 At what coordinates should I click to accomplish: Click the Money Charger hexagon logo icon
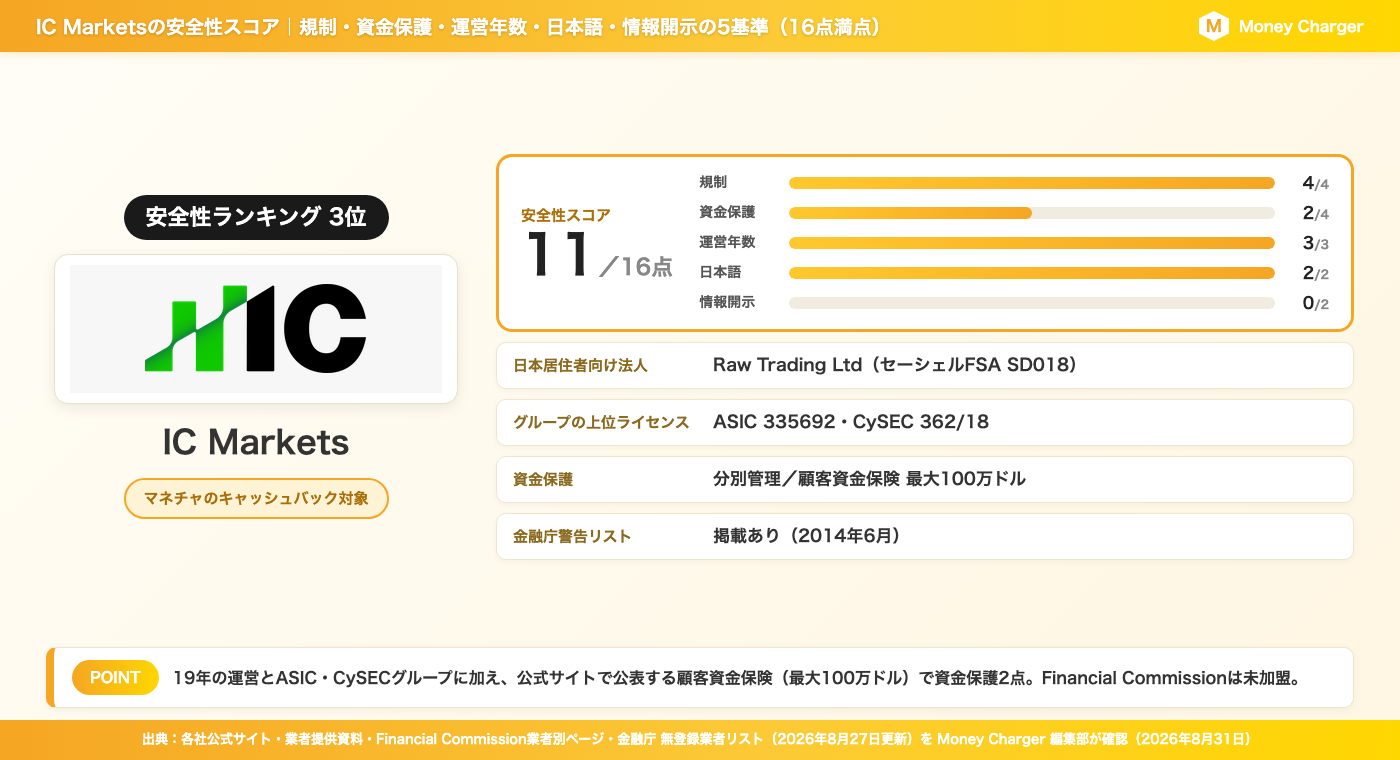pos(1213,26)
